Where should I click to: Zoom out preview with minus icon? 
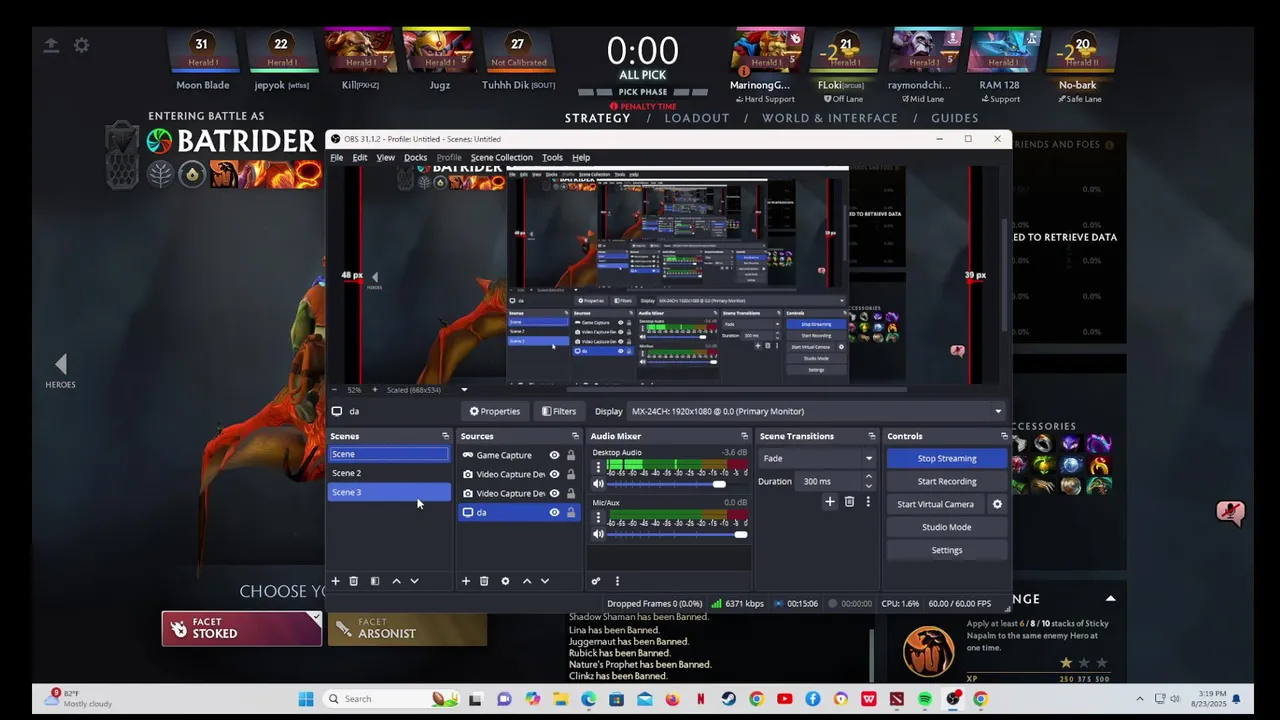point(335,389)
